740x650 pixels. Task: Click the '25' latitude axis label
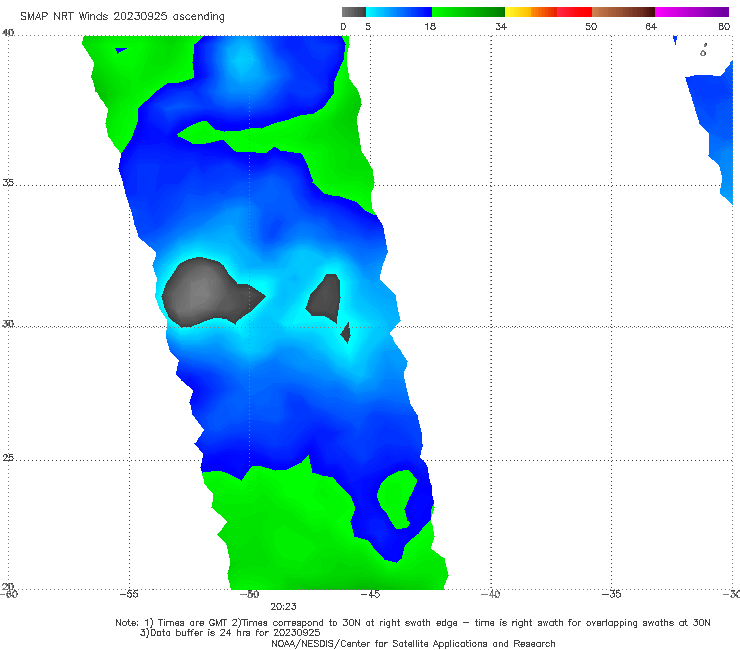point(8,458)
